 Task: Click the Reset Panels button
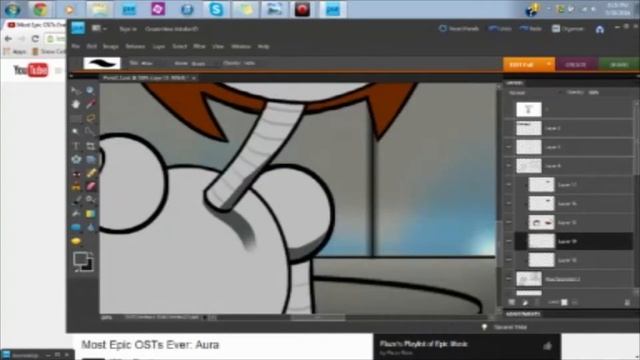click(459, 29)
